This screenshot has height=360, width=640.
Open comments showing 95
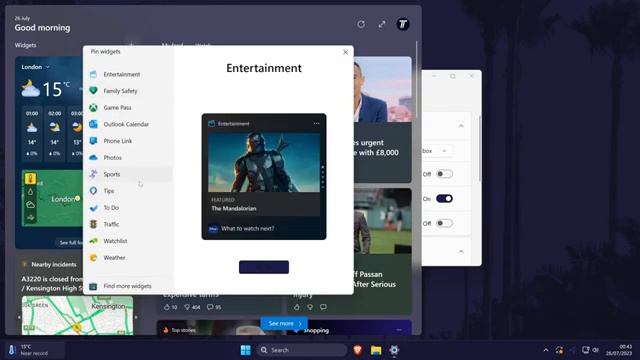(x=214, y=307)
